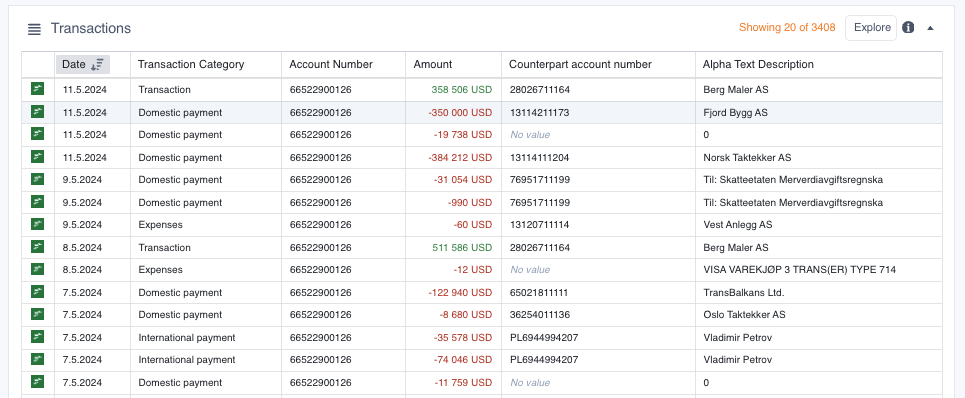Click the green icon on the Norsk Taktekker AS row
965x398 pixels.
(x=38, y=157)
